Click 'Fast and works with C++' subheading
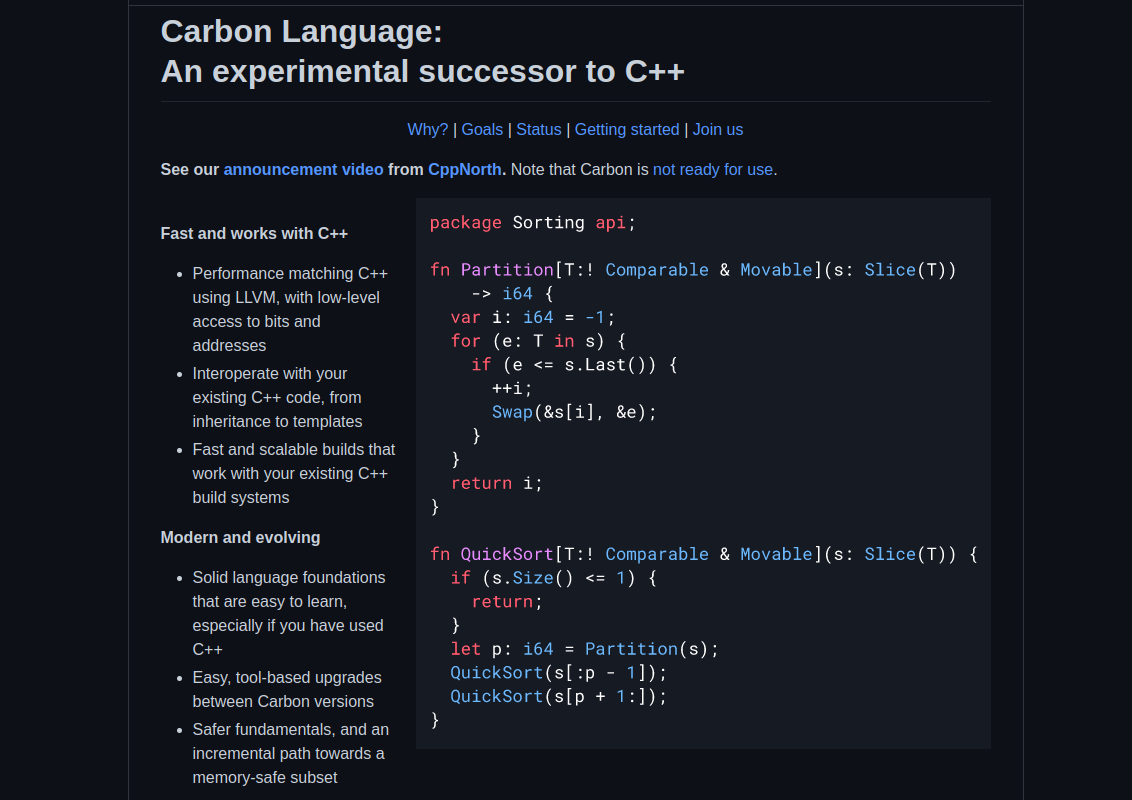 pos(254,234)
